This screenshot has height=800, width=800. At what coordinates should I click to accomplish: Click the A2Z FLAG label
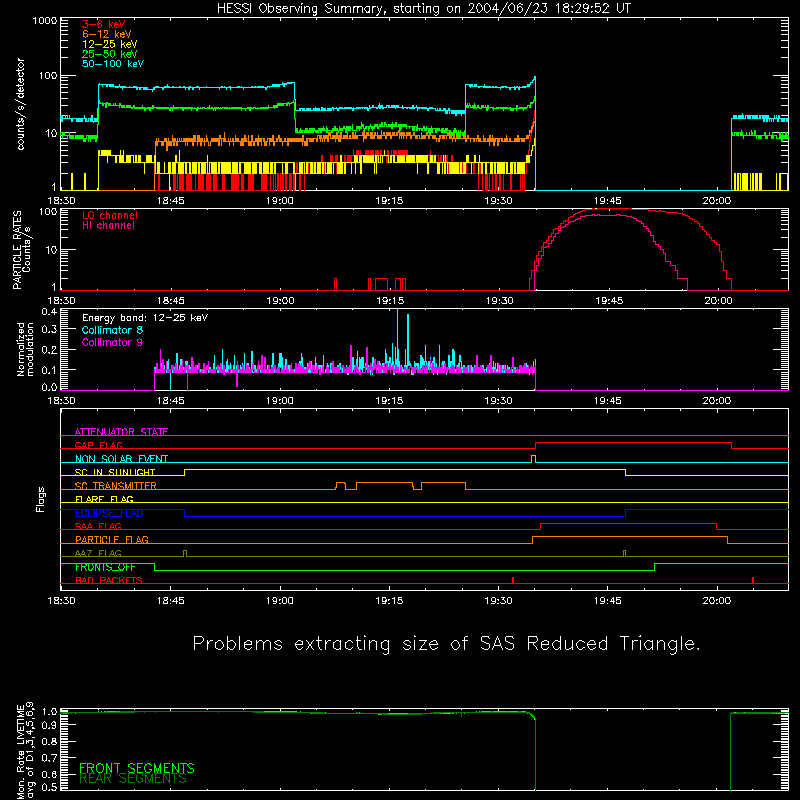(98, 553)
